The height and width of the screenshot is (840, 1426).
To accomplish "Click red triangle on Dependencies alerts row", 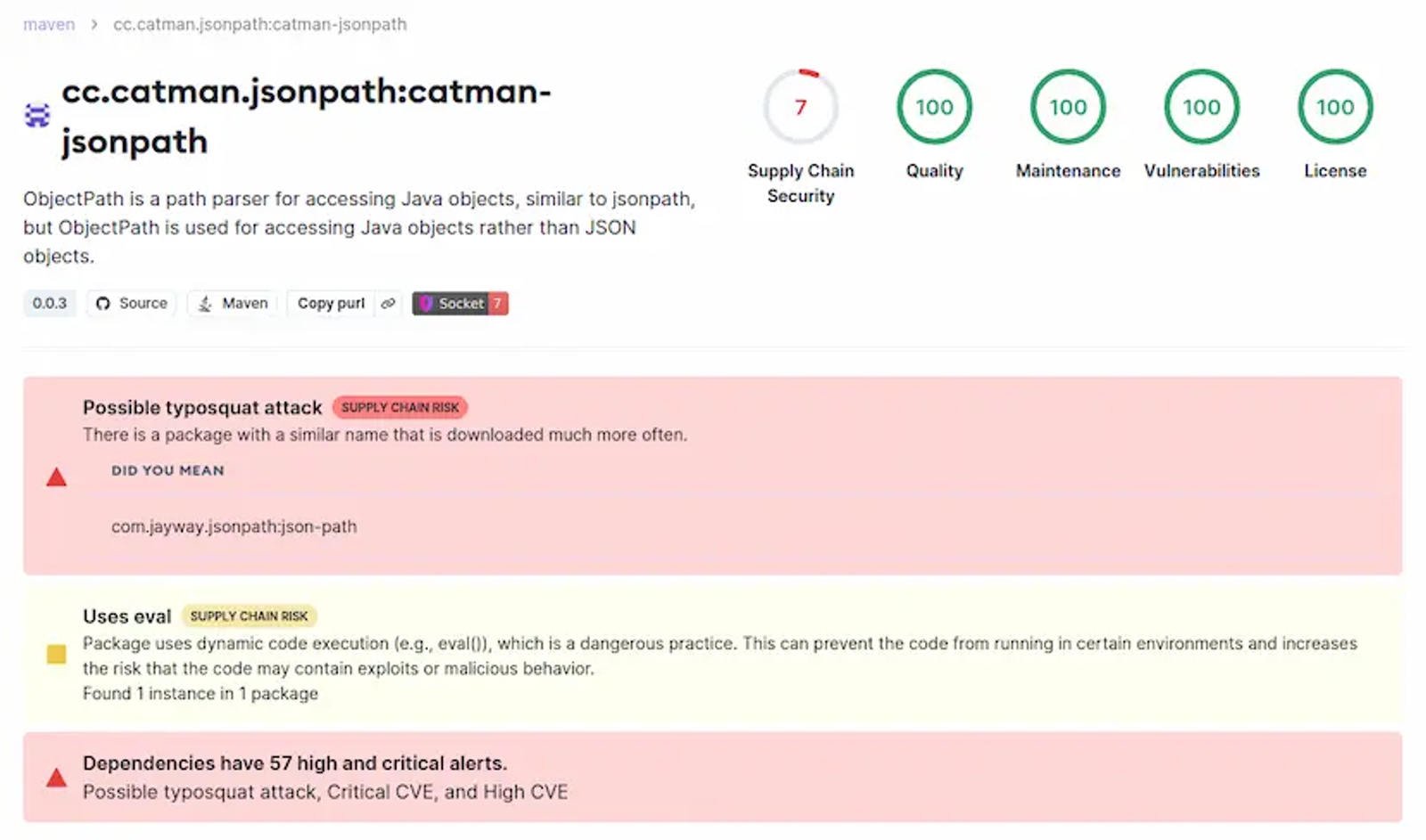I will (x=56, y=778).
